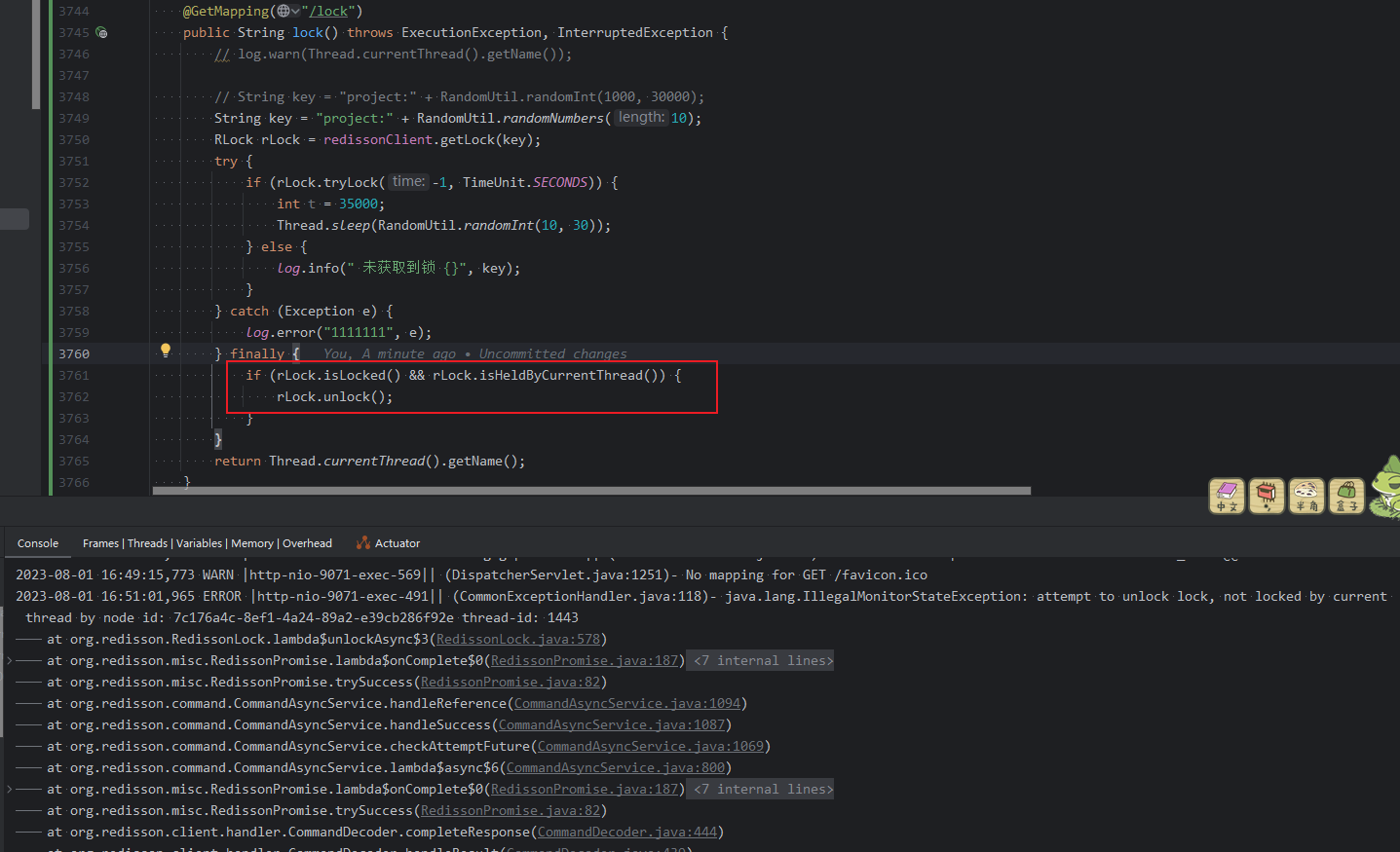Image resolution: width=1400 pixels, height=852 pixels.
Task: Expand the second '<7 internal lines>' entry
Action: [x=760, y=789]
